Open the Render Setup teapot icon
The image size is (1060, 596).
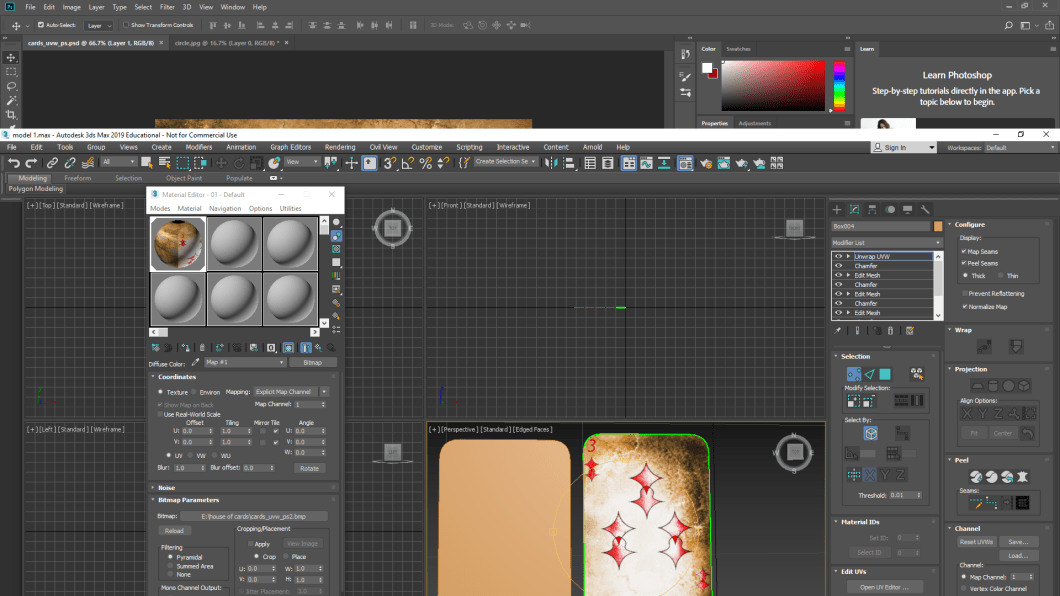[x=706, y=163]
